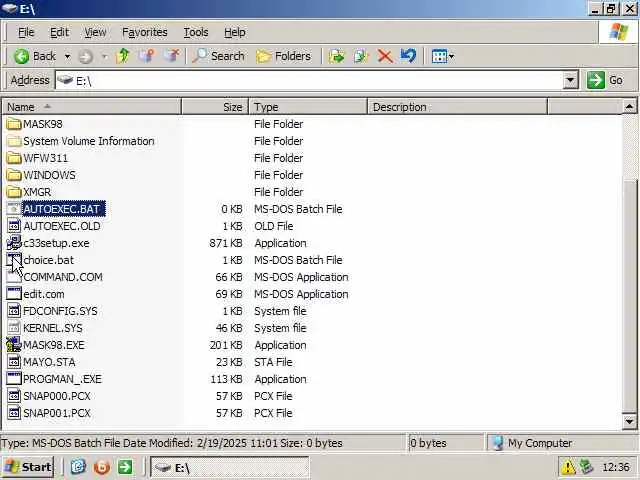Click the SNAP000.PCX file icon
Screen dimensions: 640x480
coord(14,396)
